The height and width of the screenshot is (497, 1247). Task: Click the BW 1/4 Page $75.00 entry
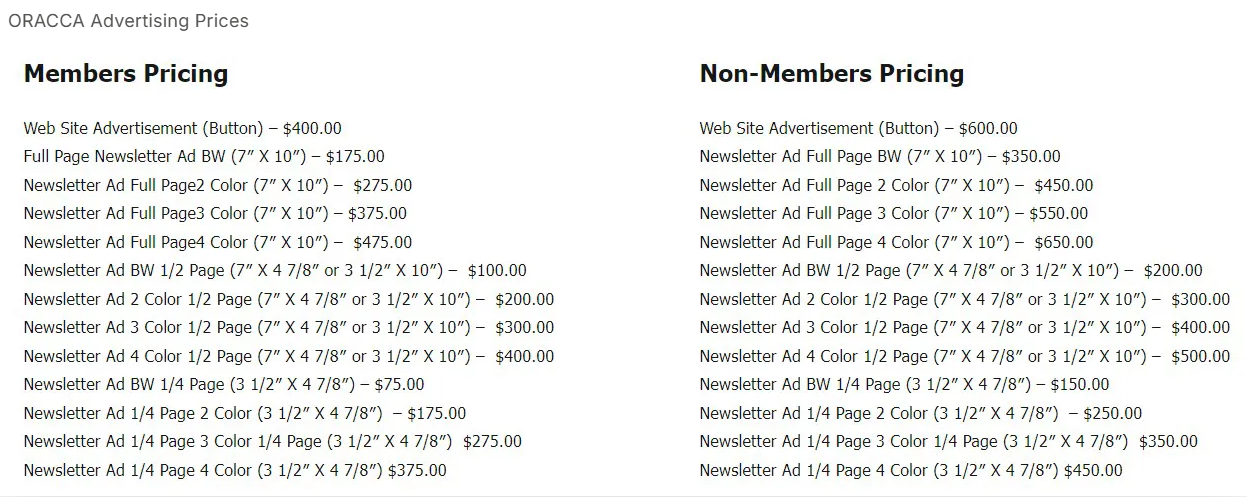tap(224, 385)
